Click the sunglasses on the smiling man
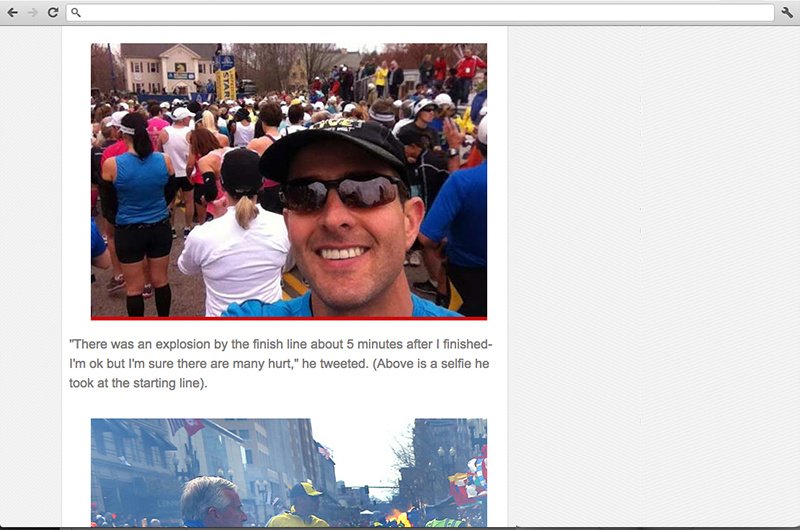Screen dimensions: 800x530 pos(341,192)
